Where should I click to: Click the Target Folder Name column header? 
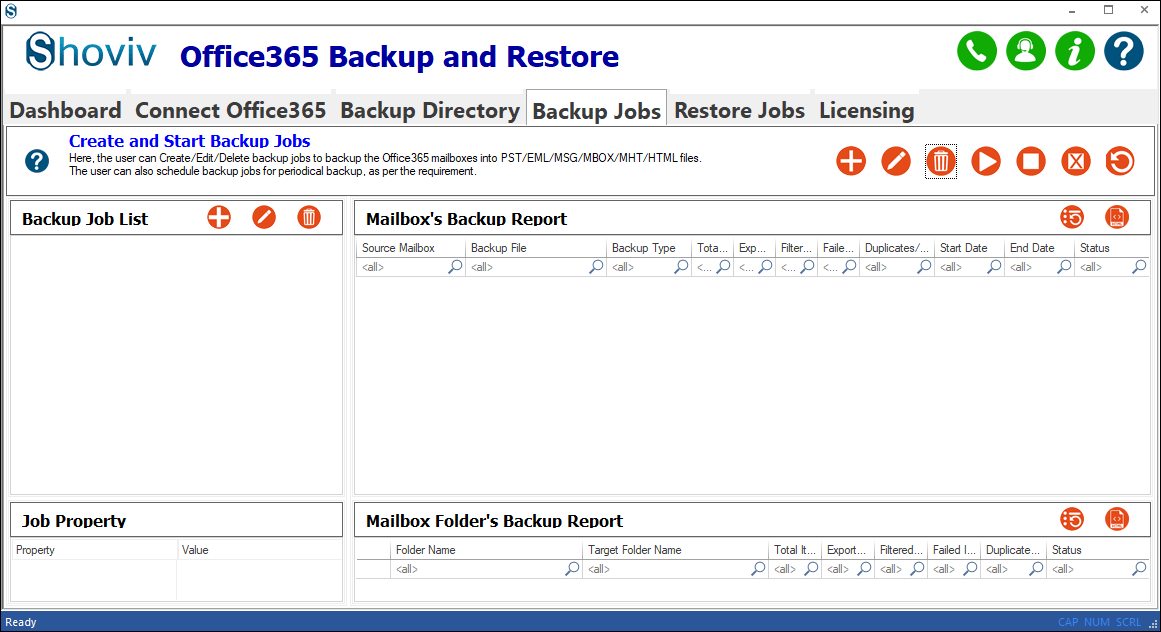pos(676,550)
